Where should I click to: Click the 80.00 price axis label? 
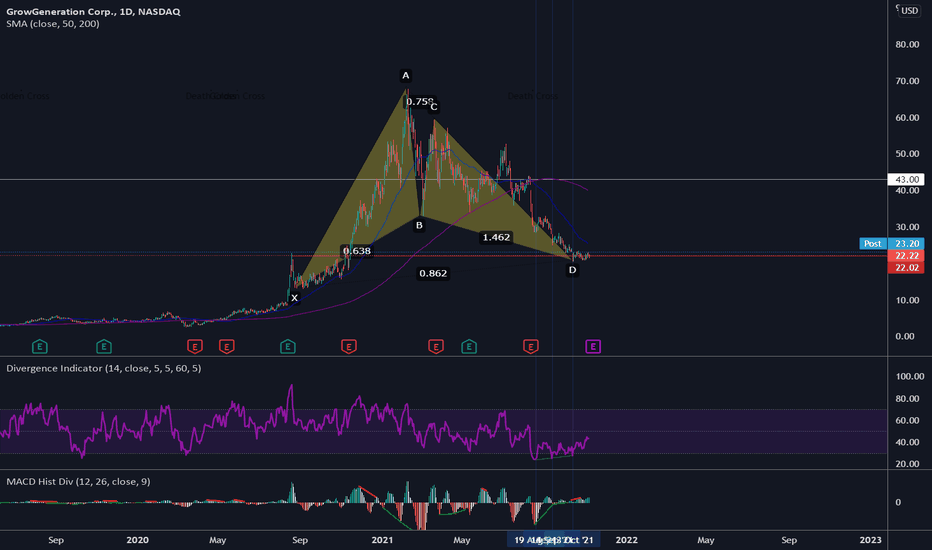pyautogui.click(x=907, y=45)
